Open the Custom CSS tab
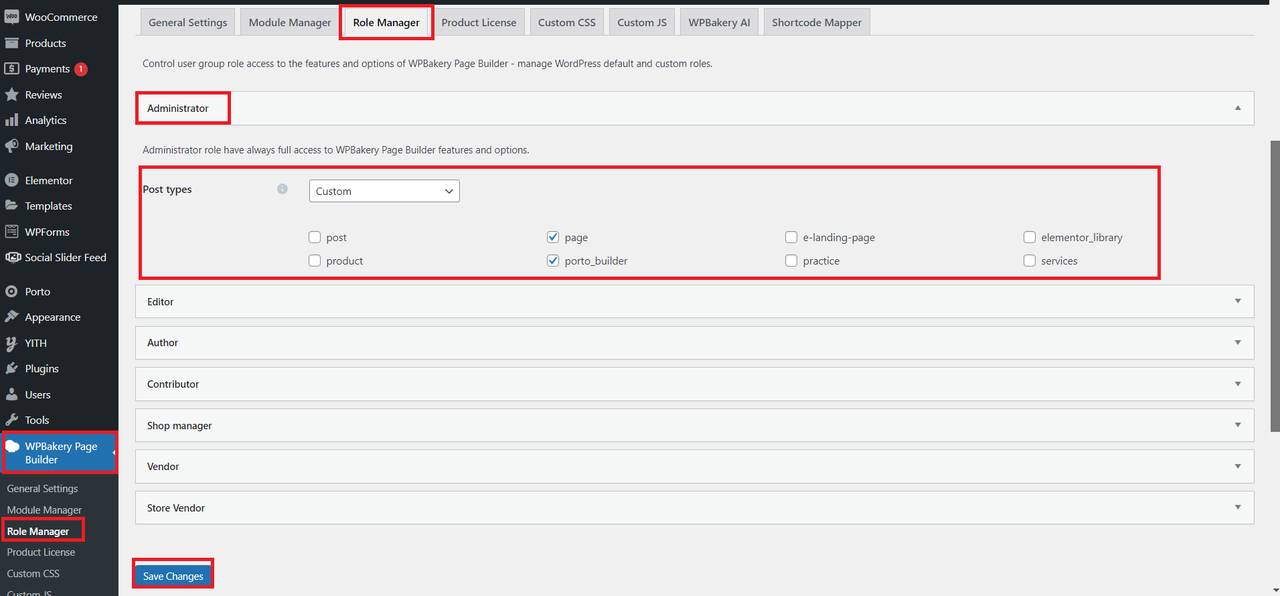1280x596 pixels. coord(567,22)
